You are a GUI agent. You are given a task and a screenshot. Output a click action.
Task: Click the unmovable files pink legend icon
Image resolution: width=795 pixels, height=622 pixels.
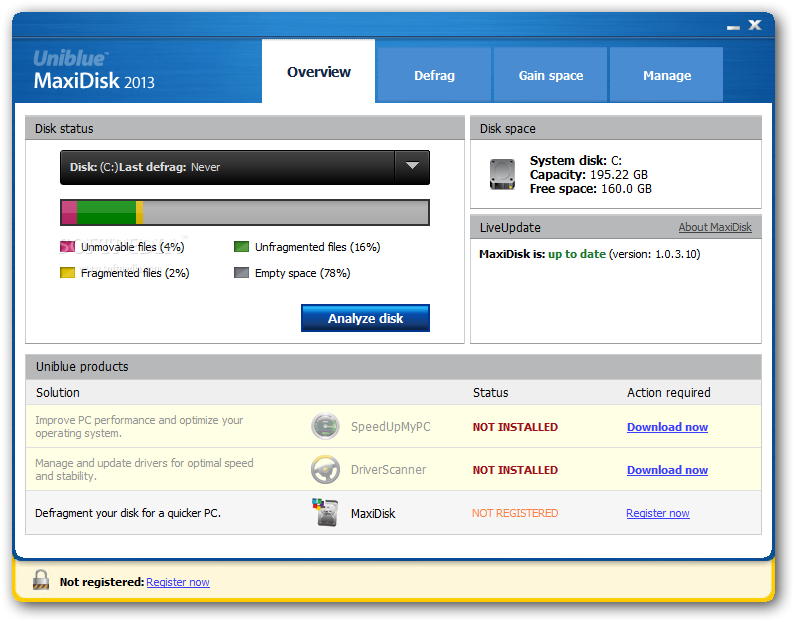pyautogui.click(x=68, y=247)
